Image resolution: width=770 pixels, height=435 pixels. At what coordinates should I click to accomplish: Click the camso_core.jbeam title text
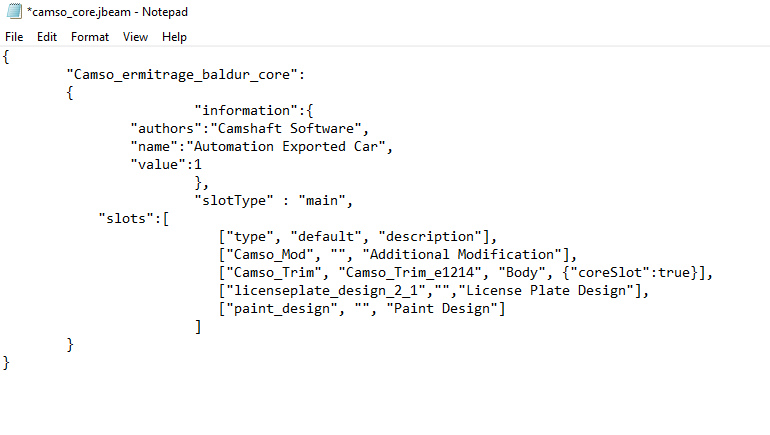coord(79,12)
